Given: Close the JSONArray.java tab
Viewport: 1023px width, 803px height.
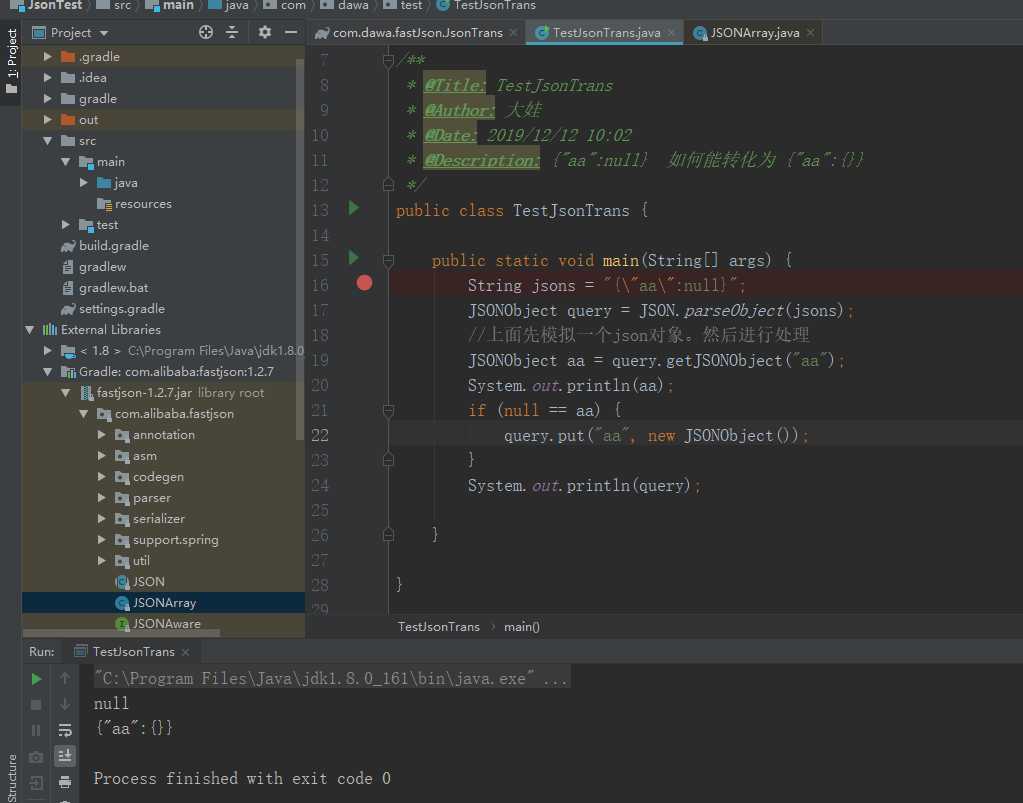Looking at the screenshot, I should [810, 32].
